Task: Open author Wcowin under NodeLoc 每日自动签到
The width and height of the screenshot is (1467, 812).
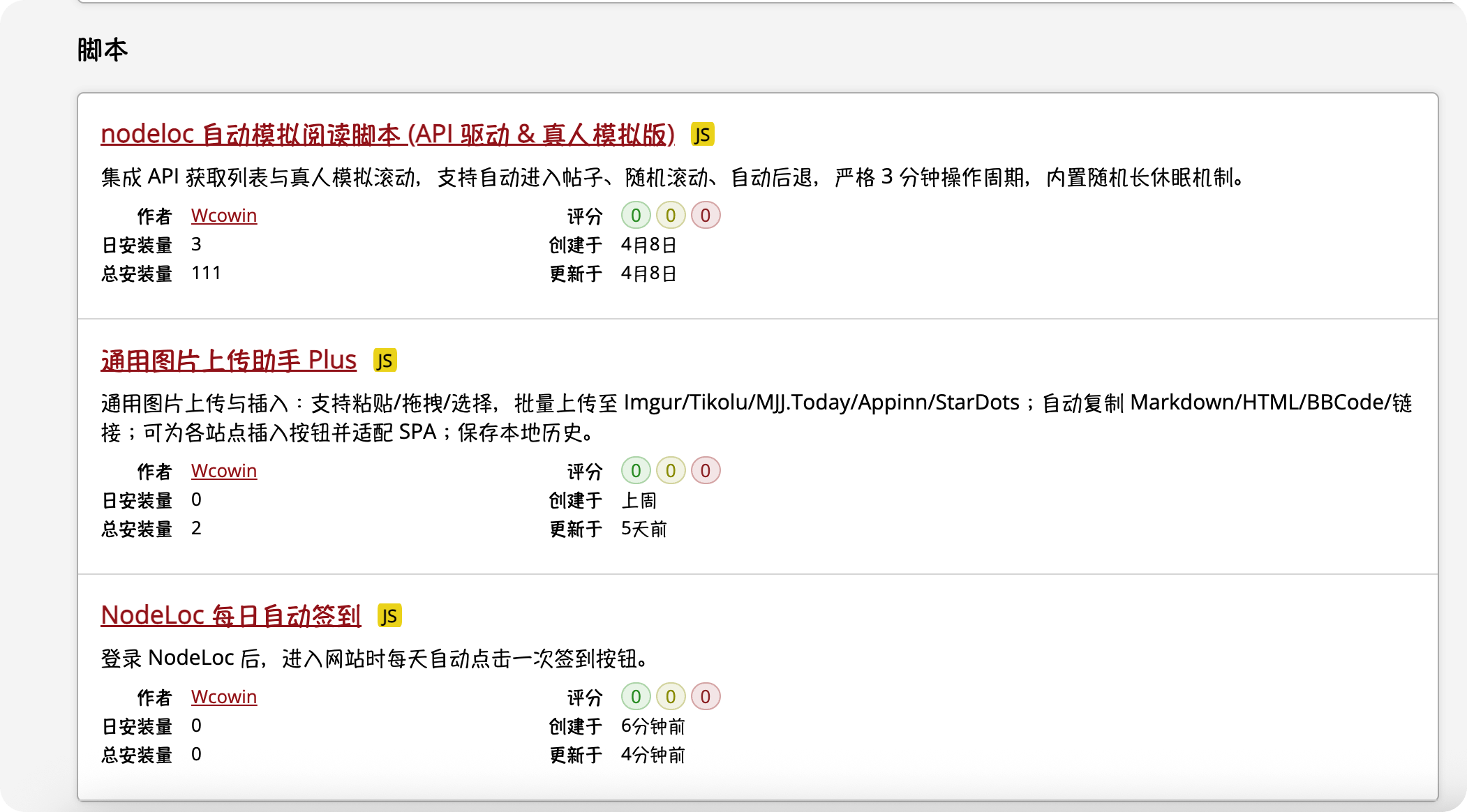Action: coord(224,697)
